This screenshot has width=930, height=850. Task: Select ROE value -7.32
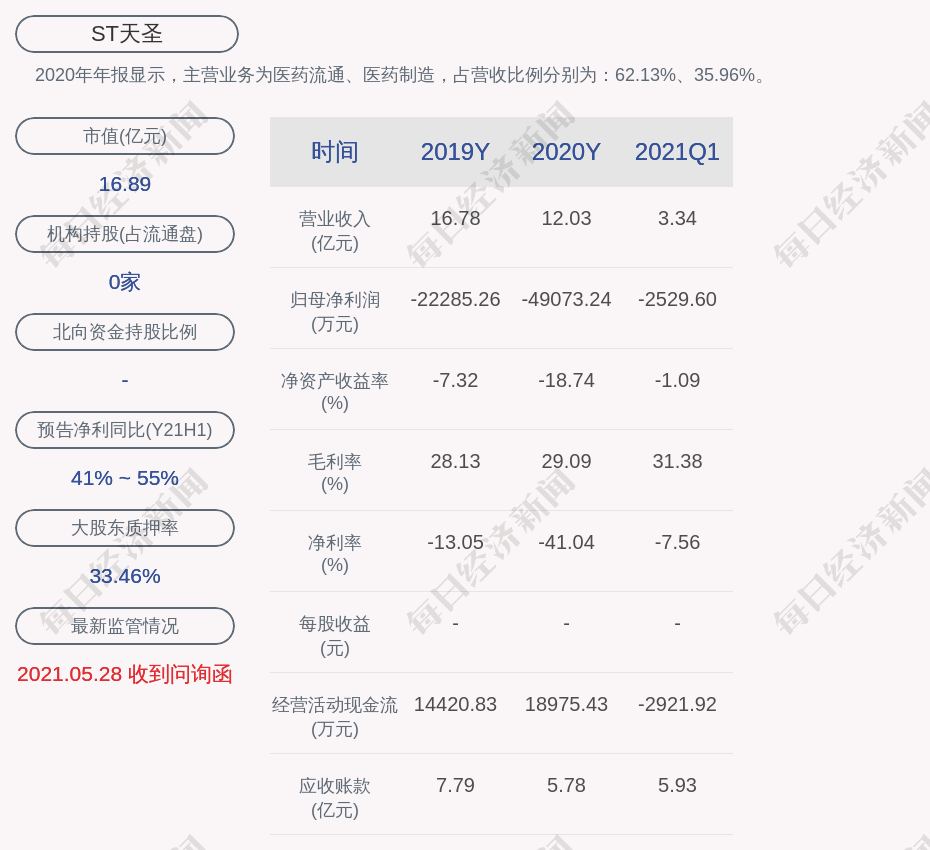point(456,380)
